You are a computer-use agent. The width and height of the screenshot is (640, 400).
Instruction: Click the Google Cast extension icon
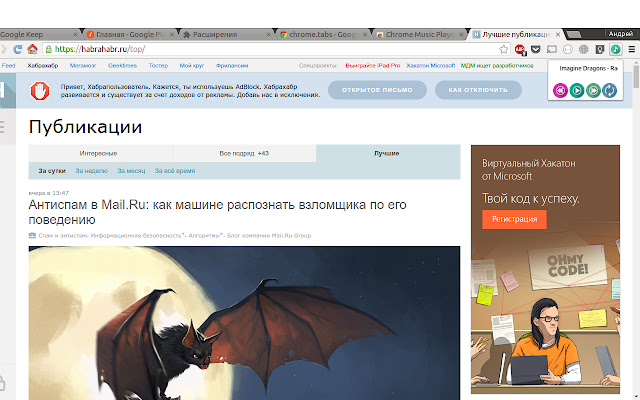point(551,49)
